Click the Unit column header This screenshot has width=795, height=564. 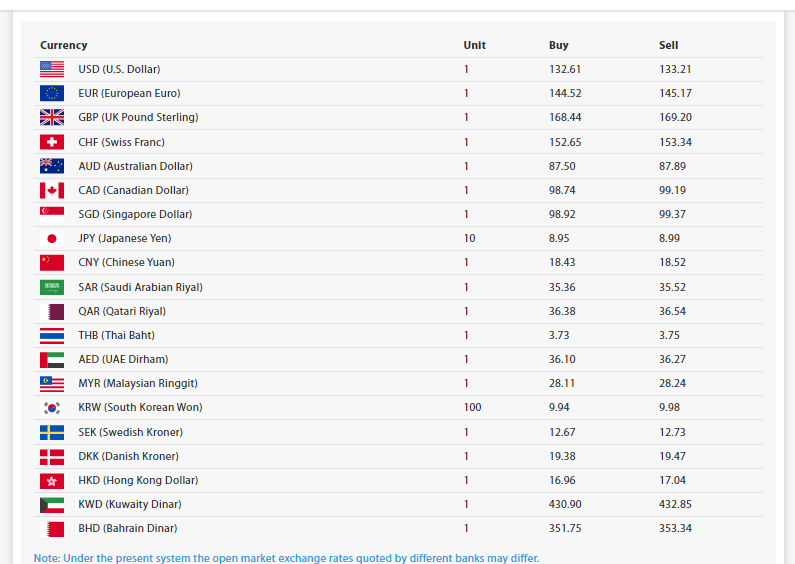[475, 45]
